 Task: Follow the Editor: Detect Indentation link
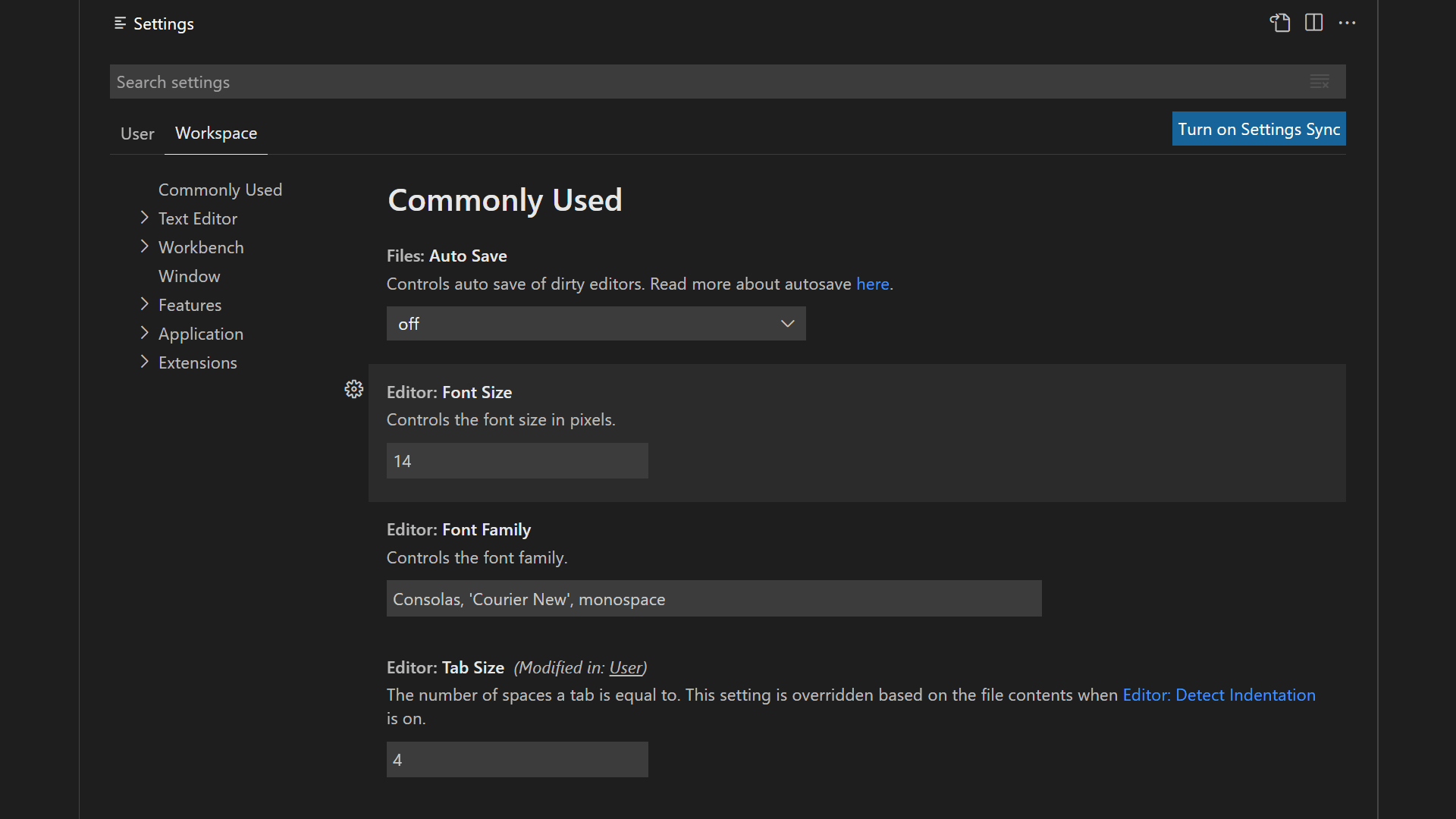pos(1219,694)
